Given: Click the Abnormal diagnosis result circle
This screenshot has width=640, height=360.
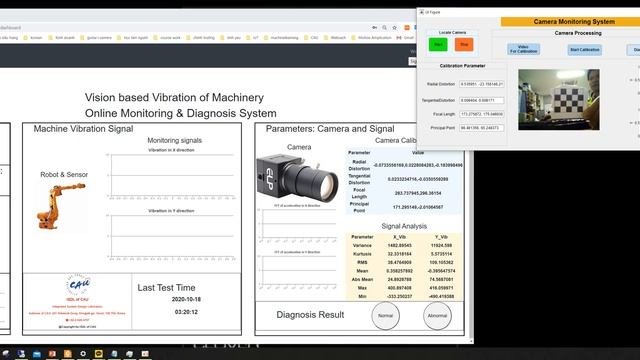Looking at the screenshot, I should [x=437, y=316].
